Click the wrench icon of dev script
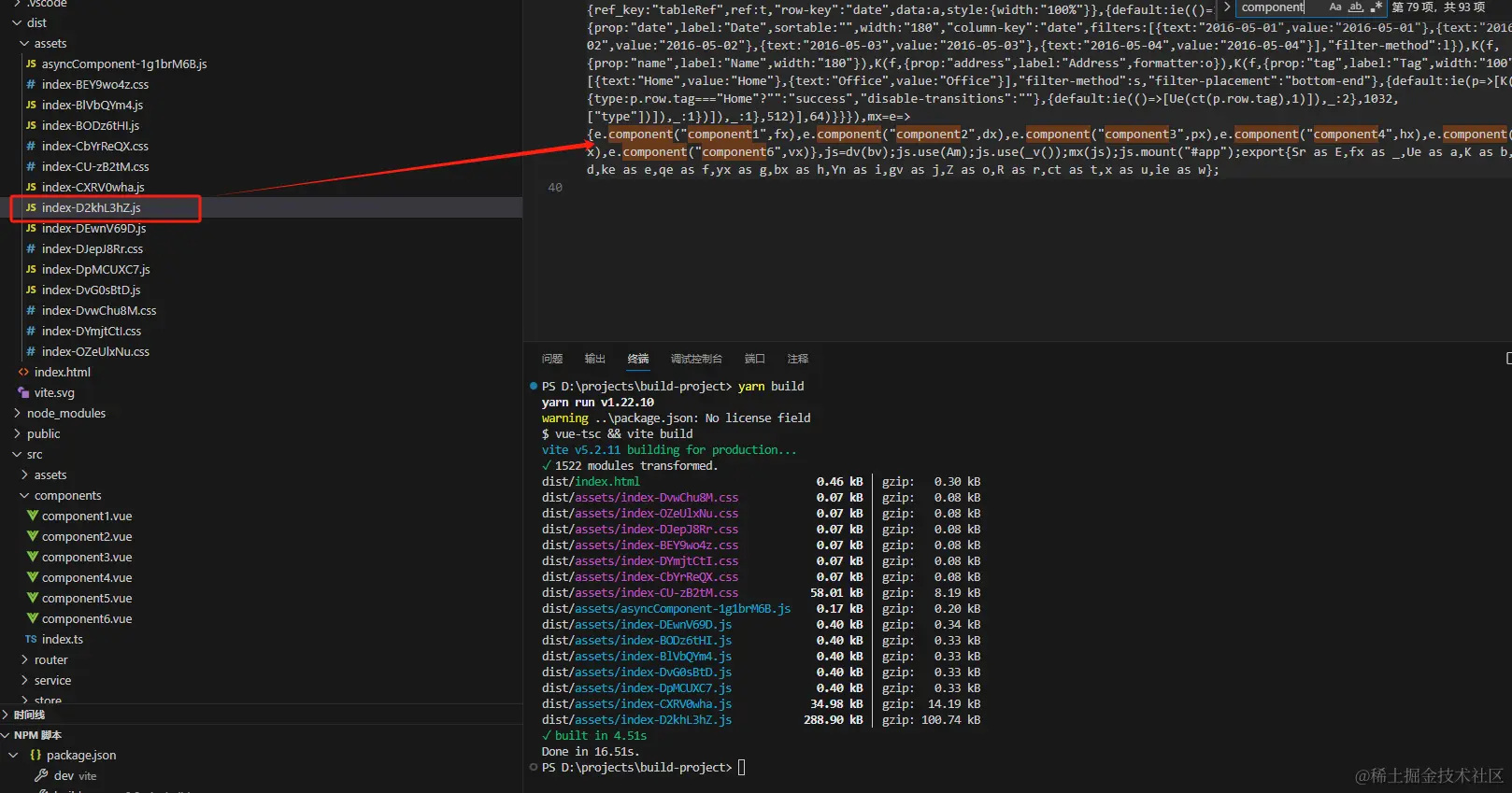This screenshot has width=1512, height=793. point(41,775)
